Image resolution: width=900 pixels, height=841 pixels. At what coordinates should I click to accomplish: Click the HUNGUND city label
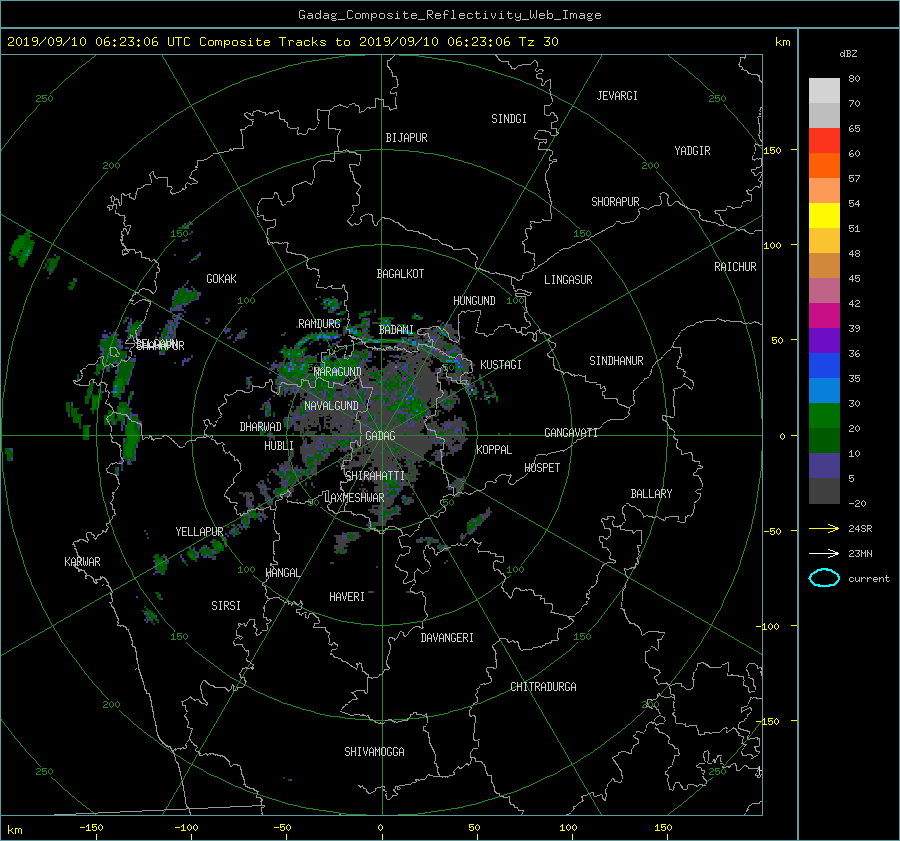point(474,301)
